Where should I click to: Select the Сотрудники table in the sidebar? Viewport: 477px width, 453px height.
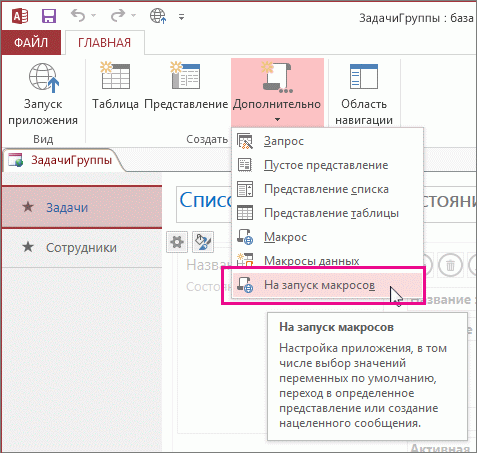click(x=82, y=248)
